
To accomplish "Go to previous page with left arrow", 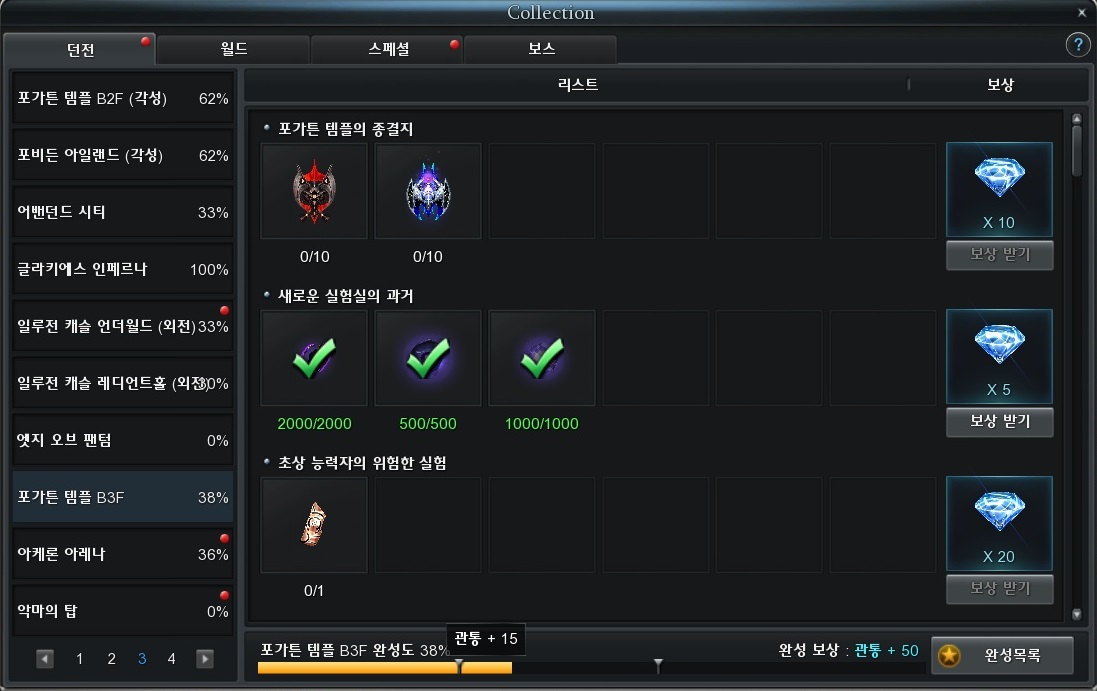I will [x=45, y=659].
